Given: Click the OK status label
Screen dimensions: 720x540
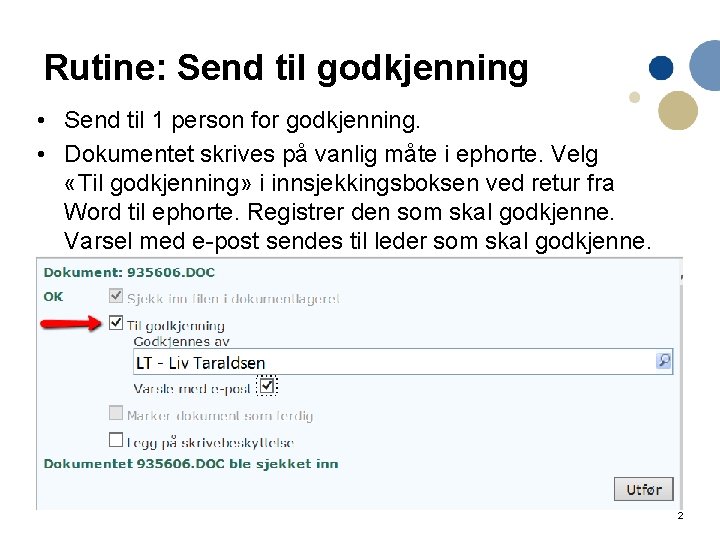Looking at the screenshot, I should 52,296.
